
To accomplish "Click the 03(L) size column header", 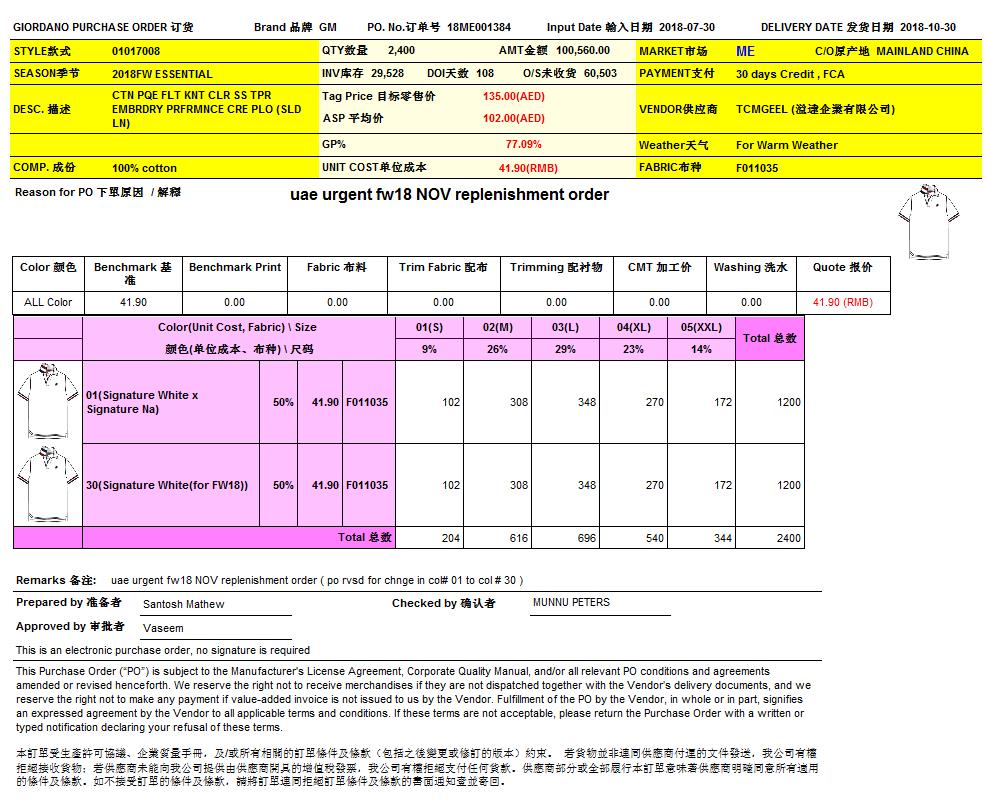I will point(565,327).
